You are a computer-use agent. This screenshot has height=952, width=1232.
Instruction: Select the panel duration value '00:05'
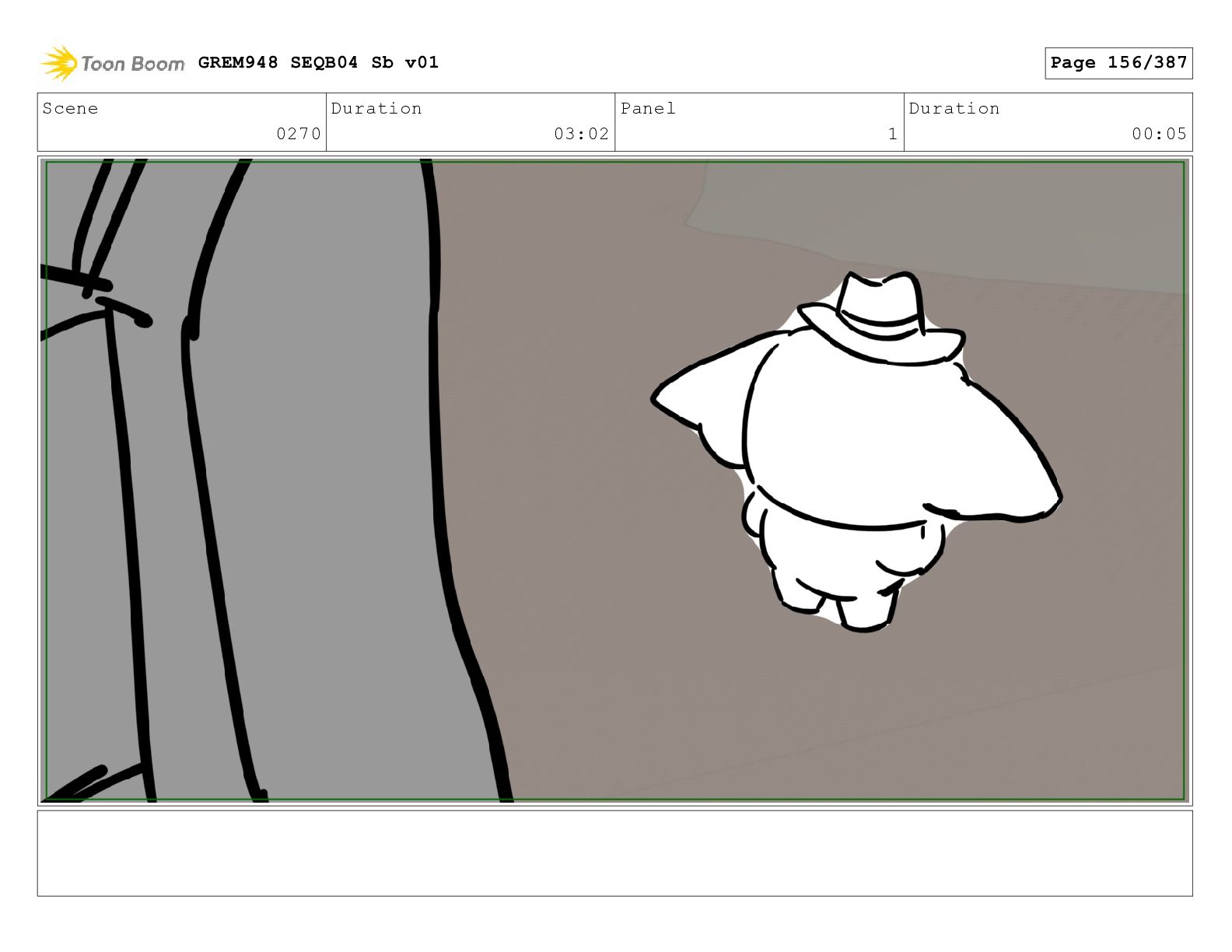point(1159,134)
